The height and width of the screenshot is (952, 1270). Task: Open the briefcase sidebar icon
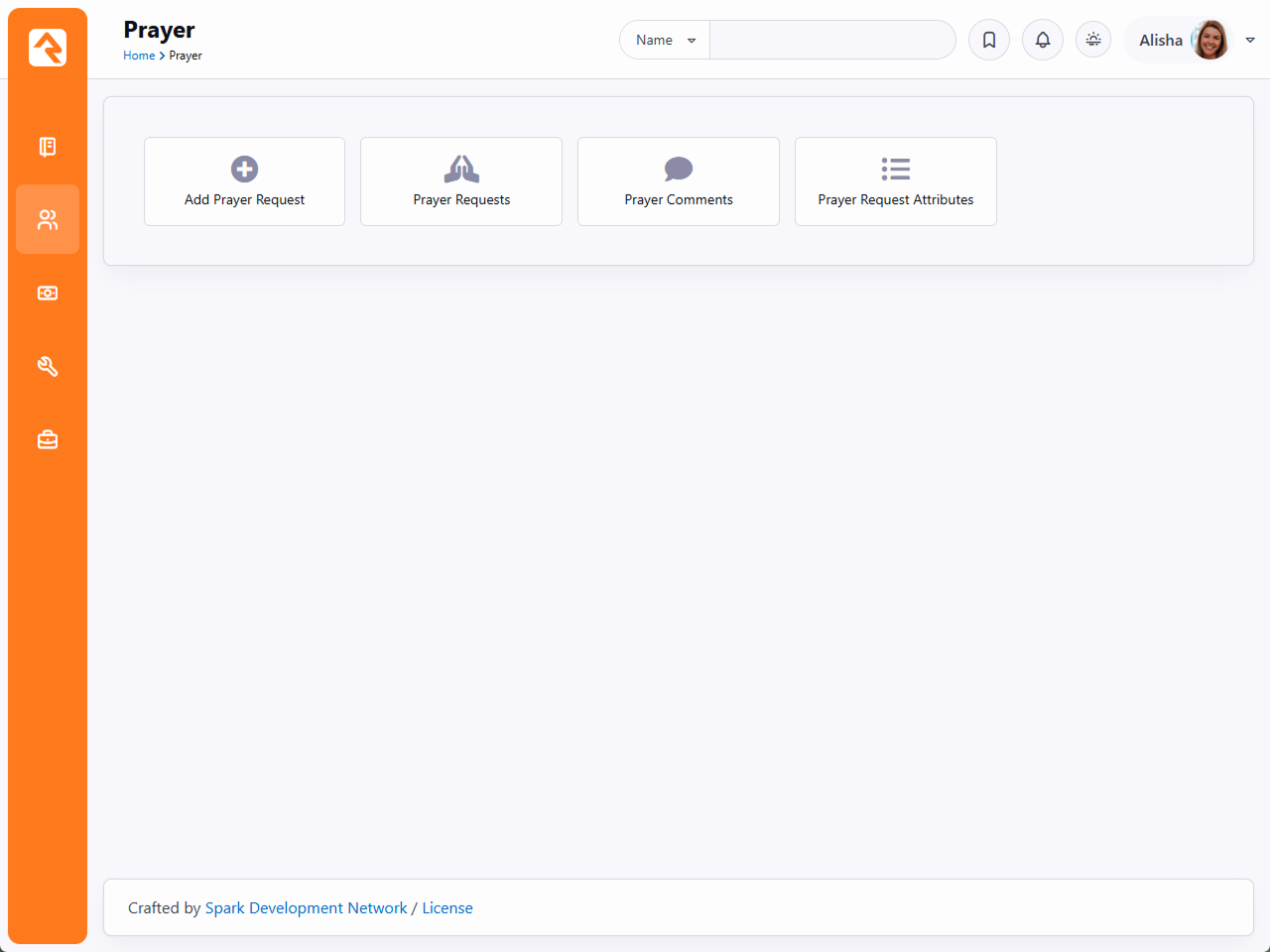tap(48, 439)
